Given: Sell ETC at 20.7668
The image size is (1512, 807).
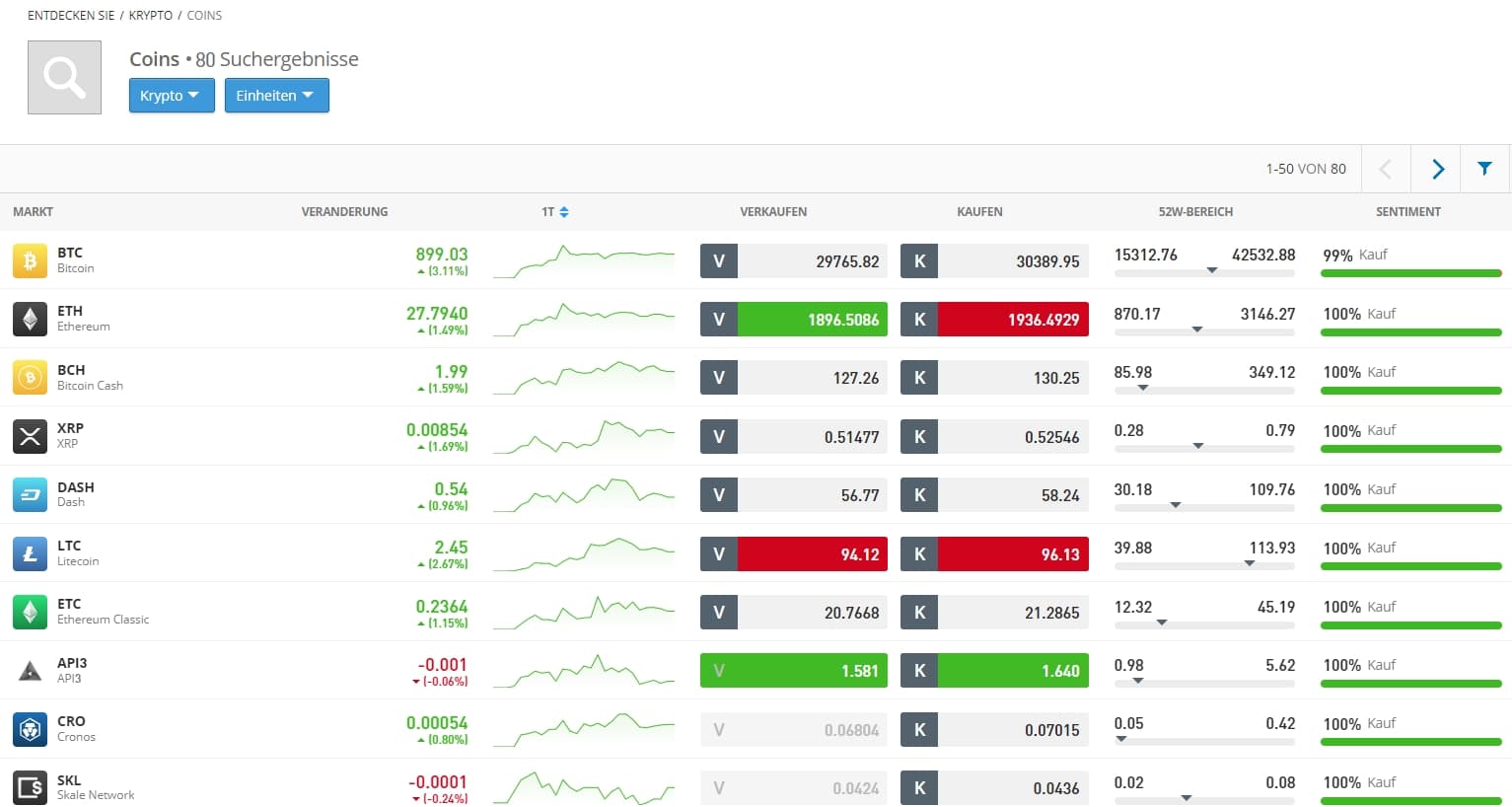Looking at the screenshot, I should point(794,613).
